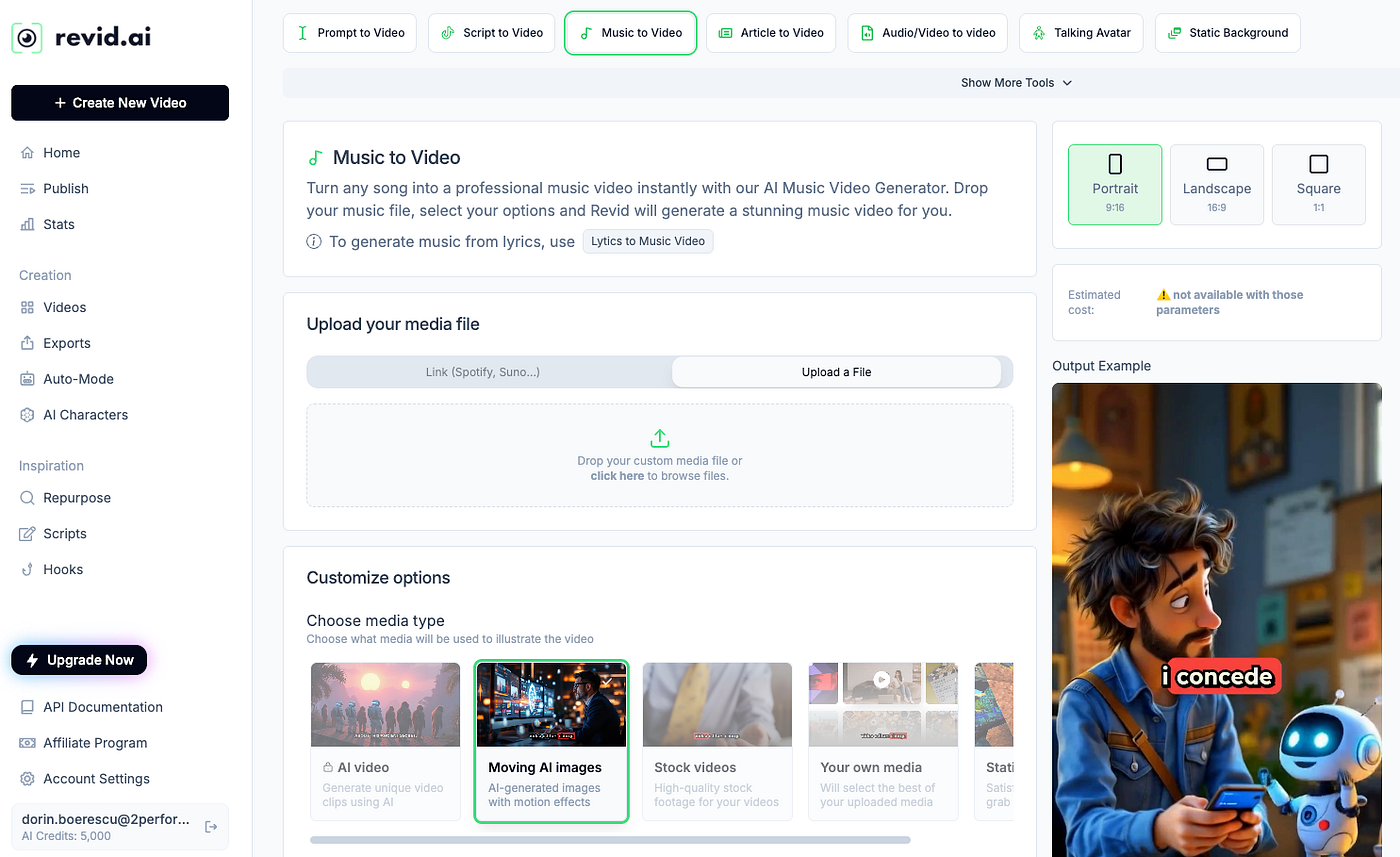Click the Home house icon in sidebar
Image resolution: width=1400 pixels, height=857 pixels.
27,153
